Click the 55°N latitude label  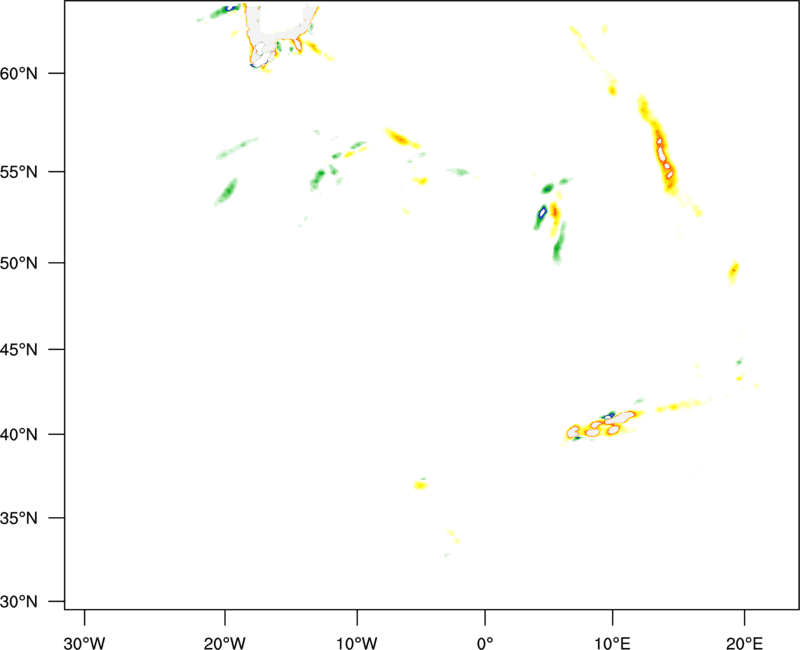[x=19, y=172]
